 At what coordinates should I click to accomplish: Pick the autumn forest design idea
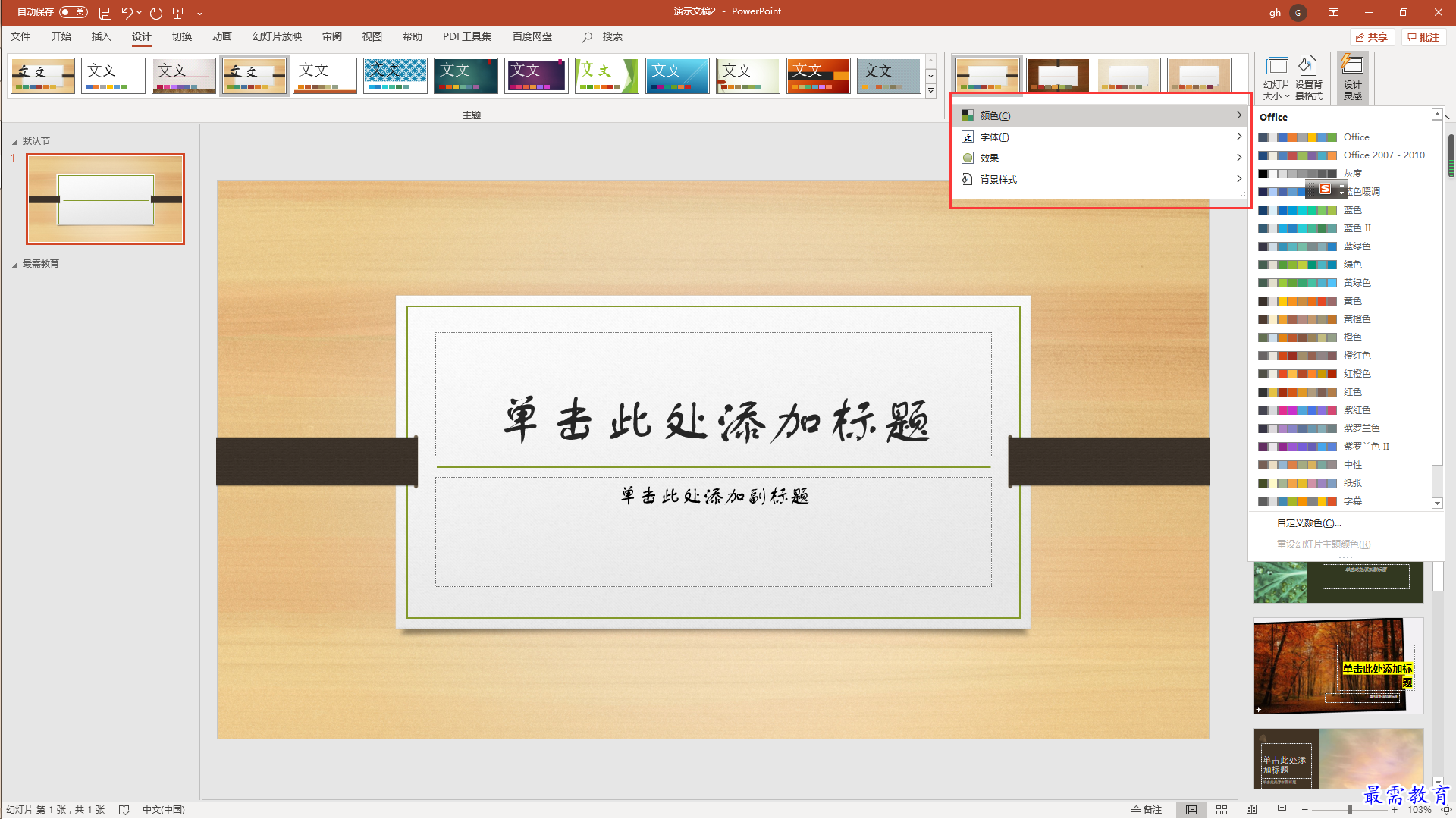click(x=1338, y=666)
